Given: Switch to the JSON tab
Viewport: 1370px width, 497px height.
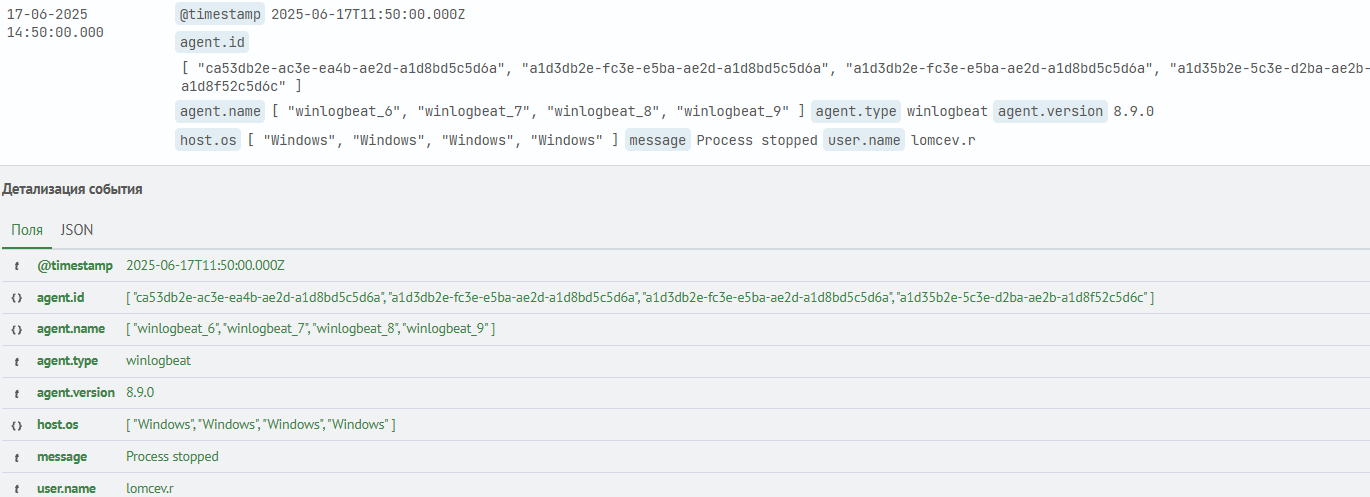Looking at the screenshot, I should (77, 230).
